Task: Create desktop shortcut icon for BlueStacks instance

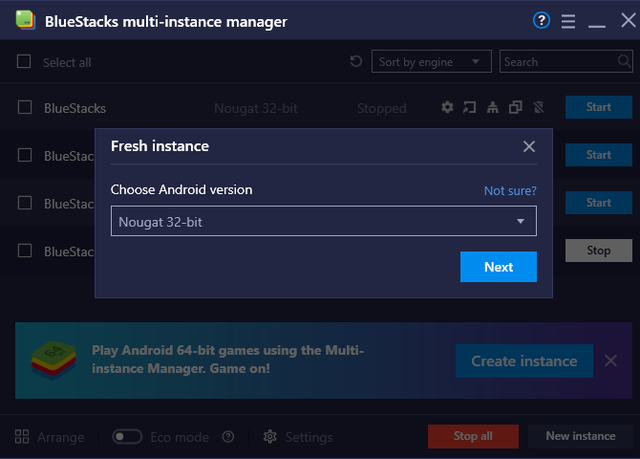Action: 469,107
